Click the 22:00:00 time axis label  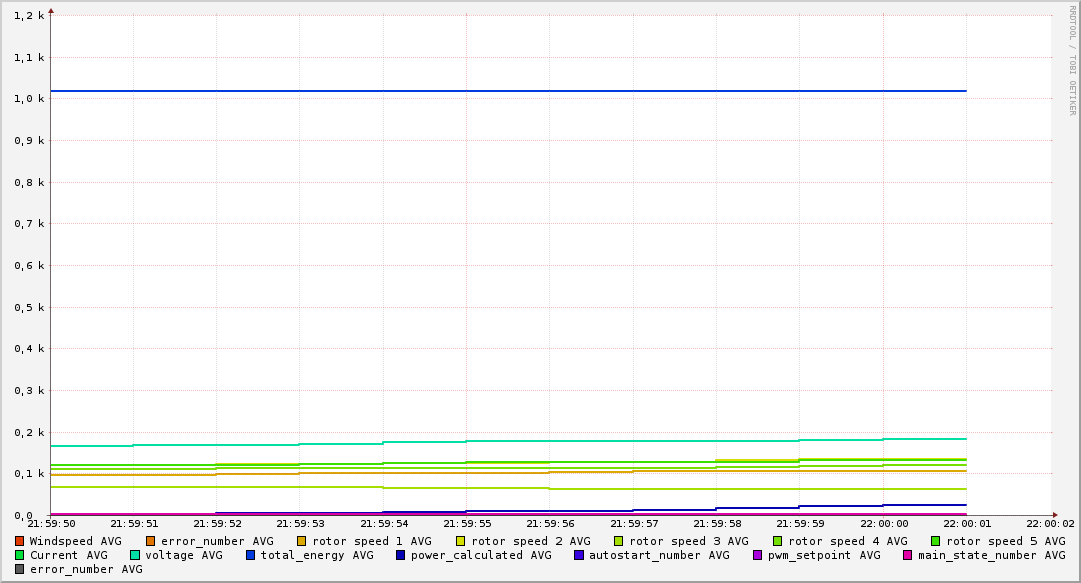click(x=883, y=523)
